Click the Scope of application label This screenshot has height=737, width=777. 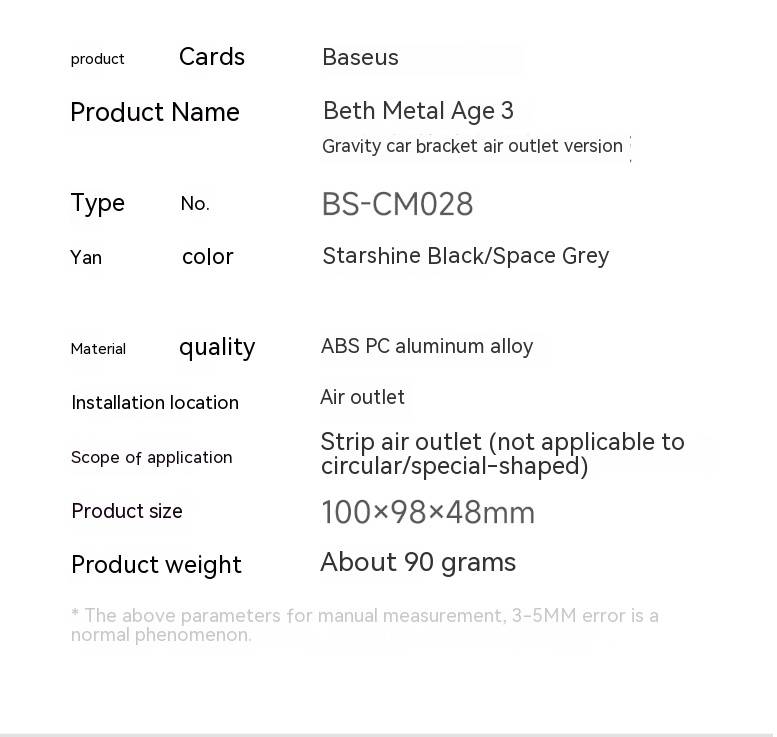pos(152,457)
